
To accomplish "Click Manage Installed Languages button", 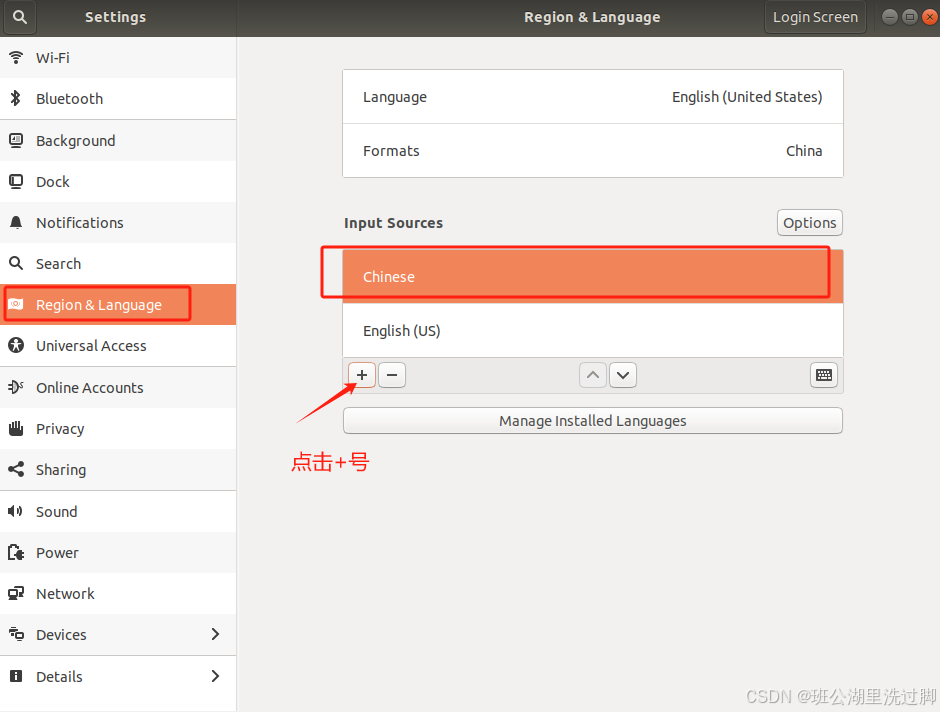I will coord(593,421).
